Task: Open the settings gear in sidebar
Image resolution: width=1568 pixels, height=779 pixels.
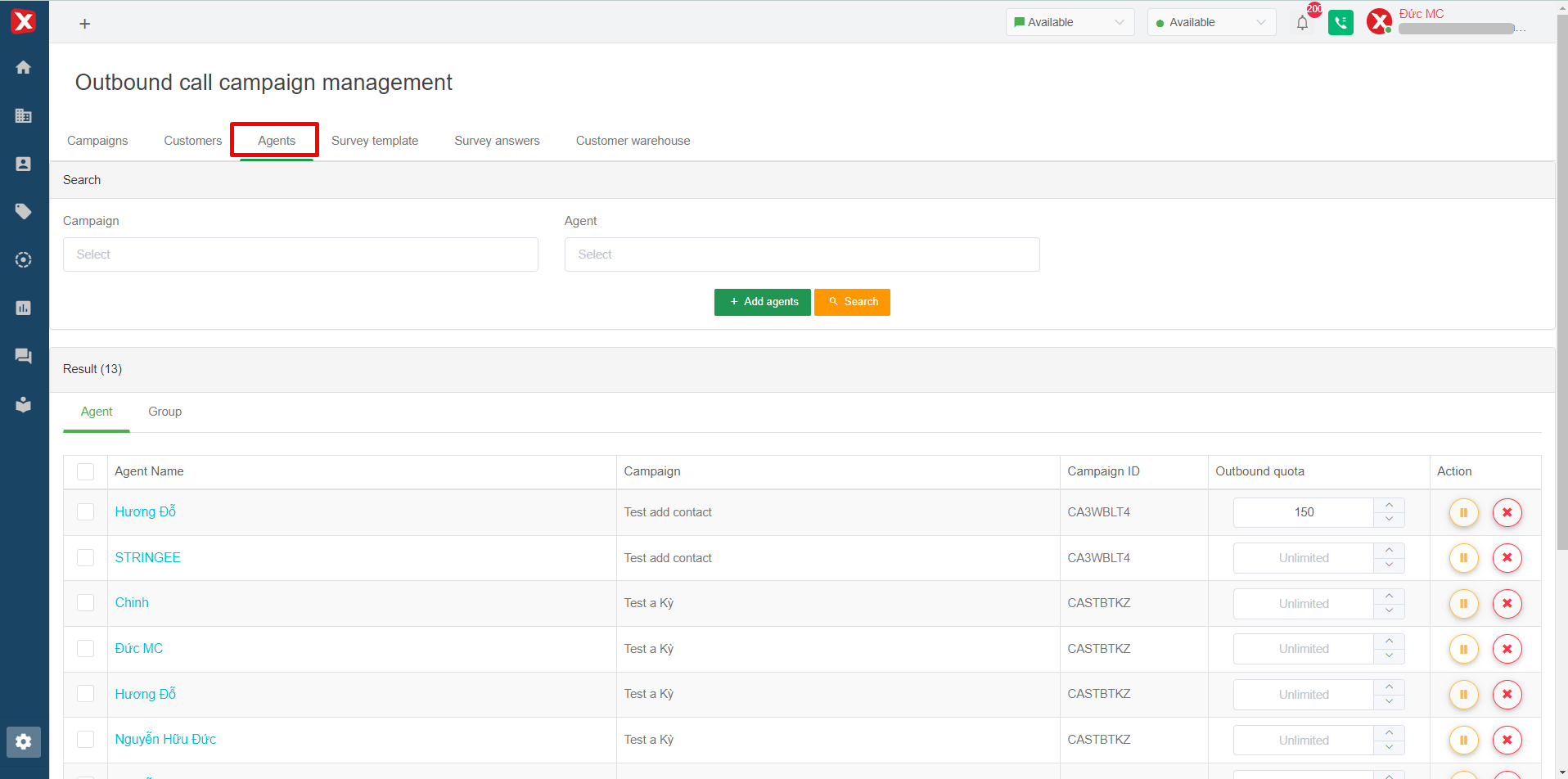Action: 24,741
